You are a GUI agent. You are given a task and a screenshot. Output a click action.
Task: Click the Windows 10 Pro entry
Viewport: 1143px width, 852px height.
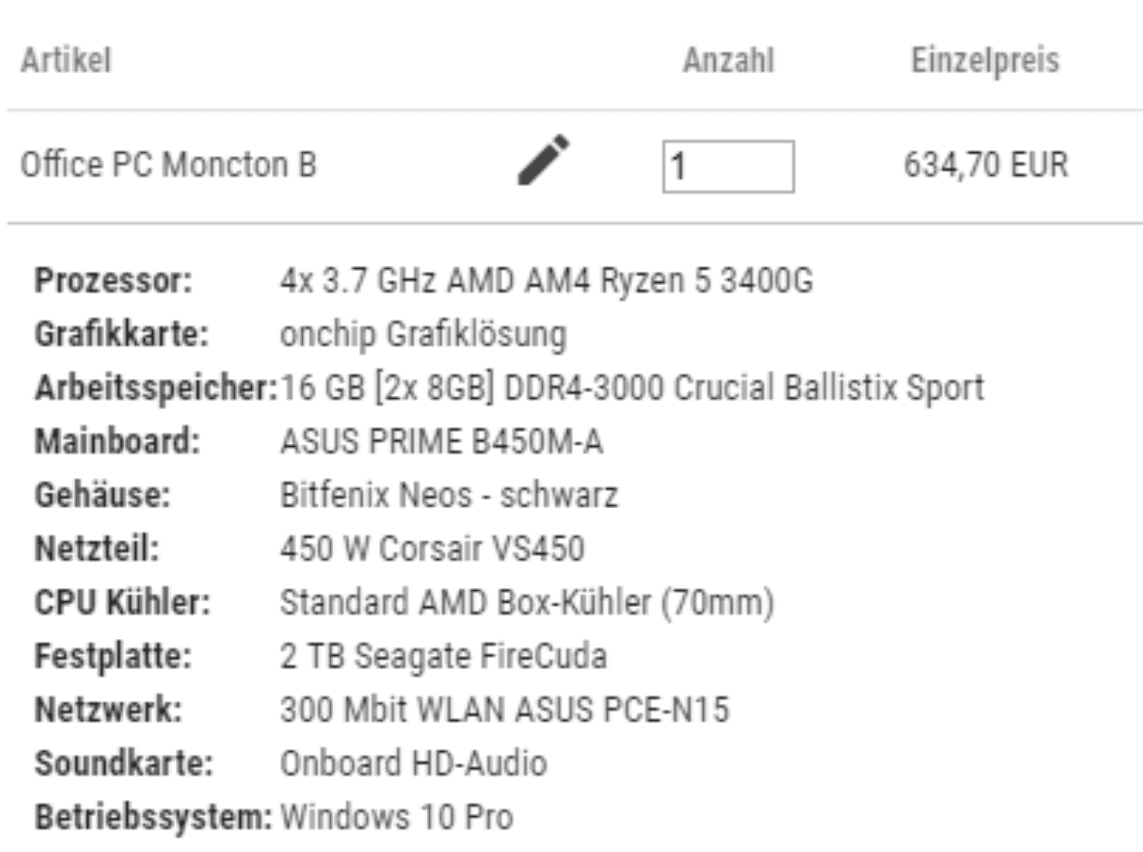(396, 818)
